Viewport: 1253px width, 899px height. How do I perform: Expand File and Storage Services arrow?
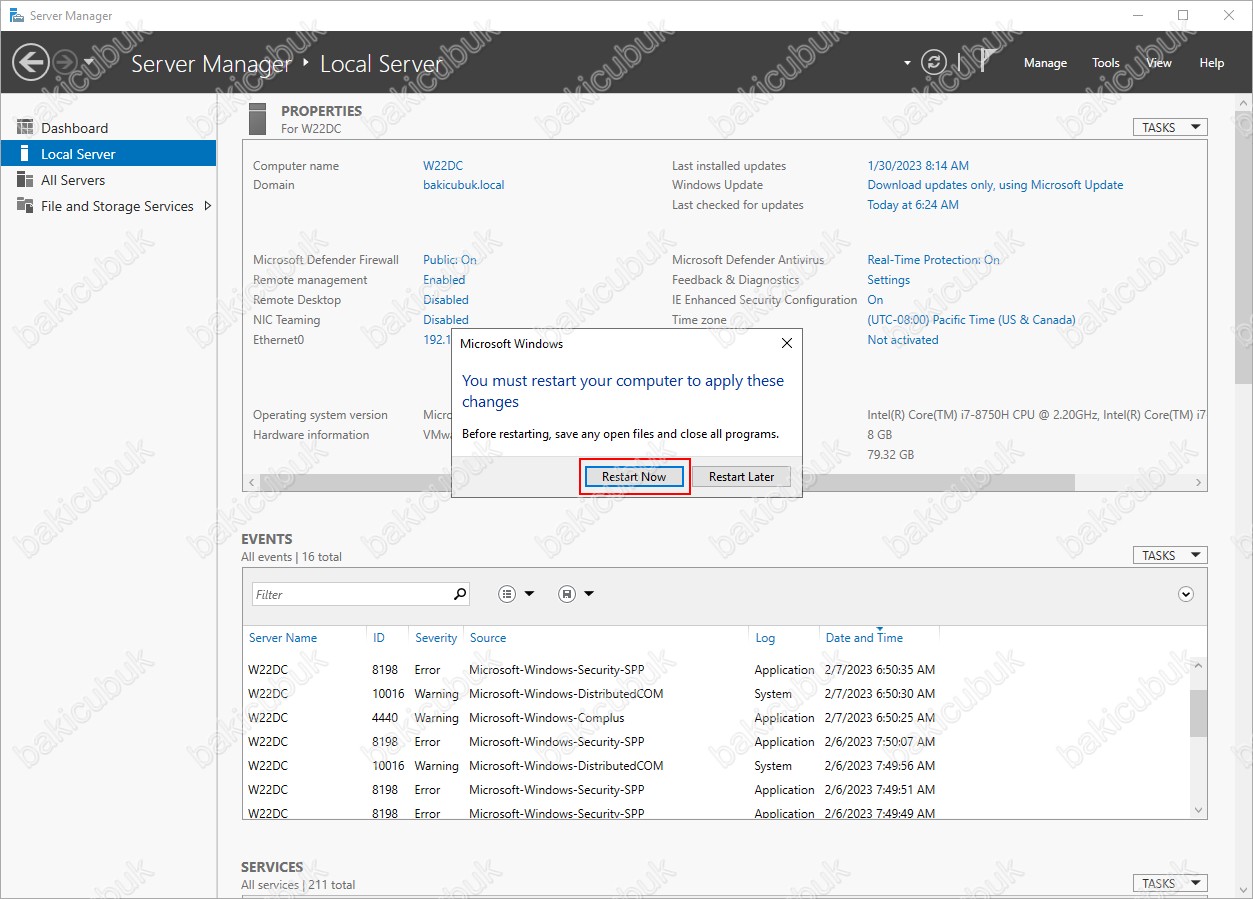[x=207, y=206]
